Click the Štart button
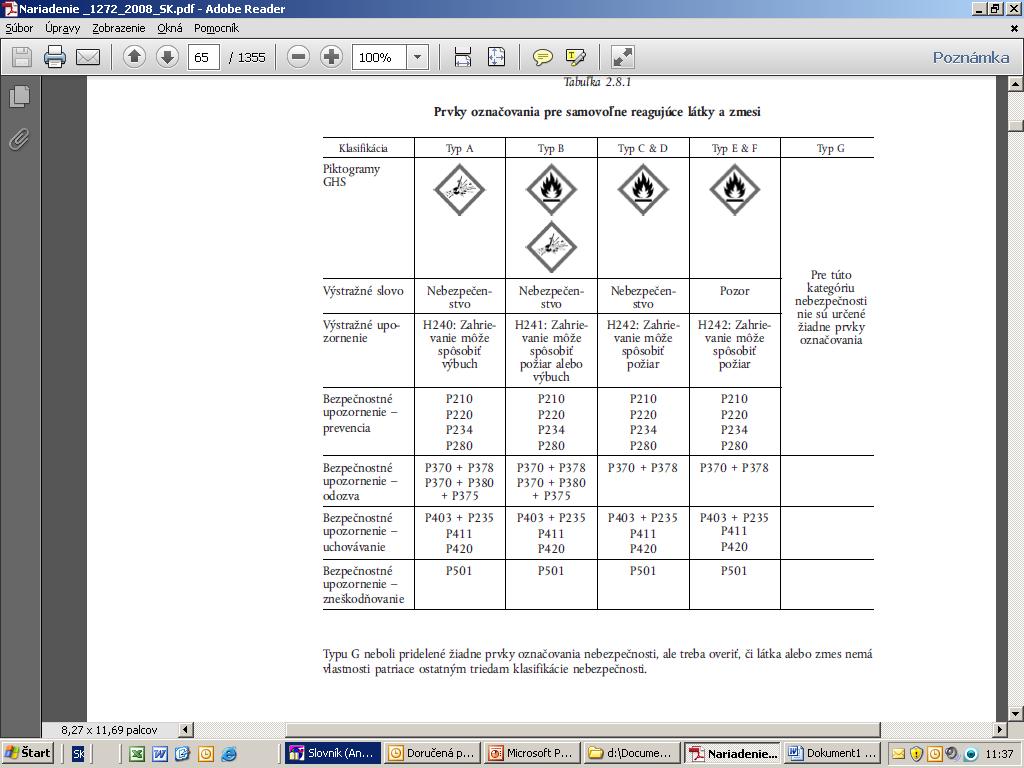1024x768 pixels. 27,753
